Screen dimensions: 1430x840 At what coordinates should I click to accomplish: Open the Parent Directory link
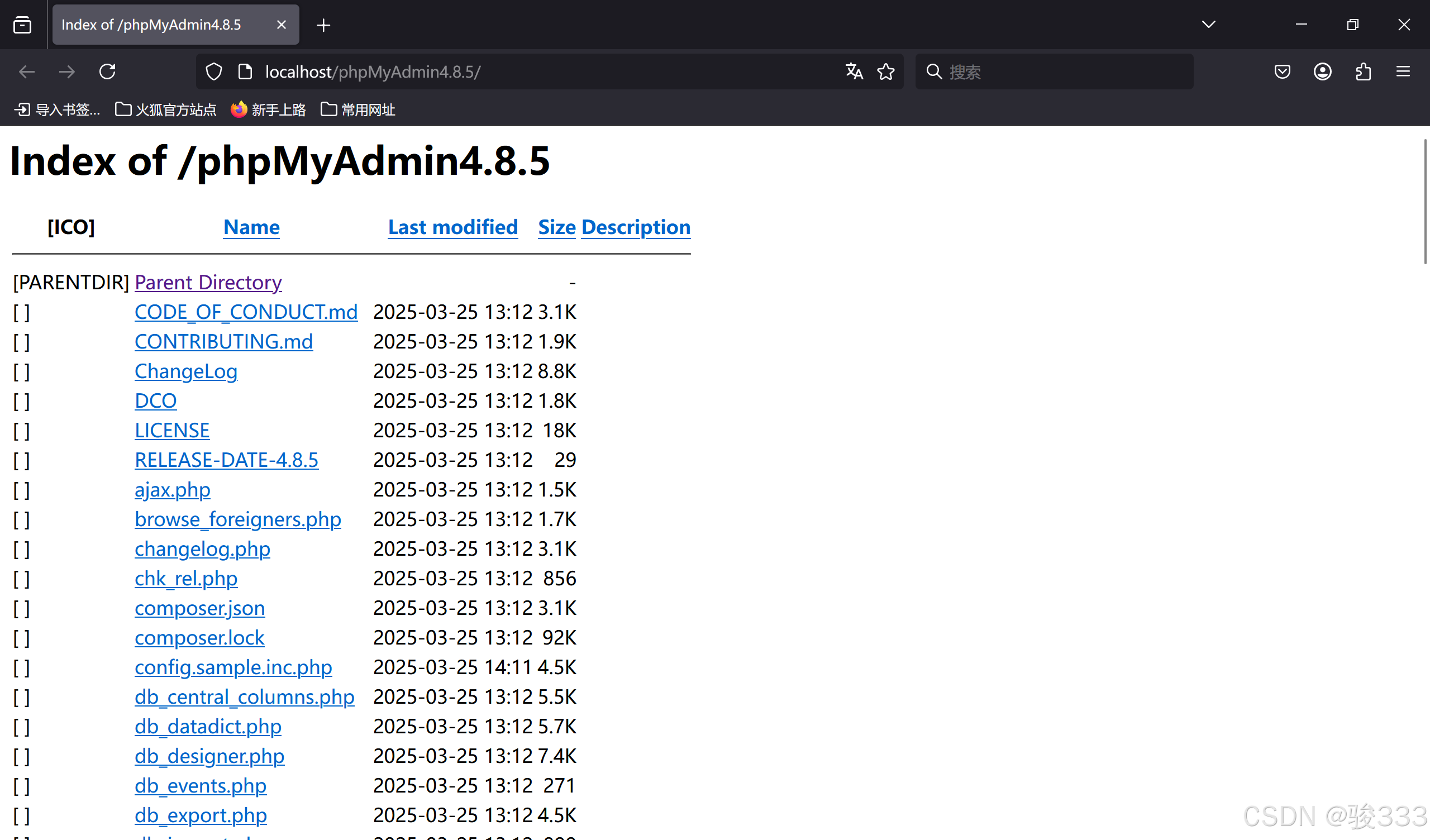coord(208,282)
